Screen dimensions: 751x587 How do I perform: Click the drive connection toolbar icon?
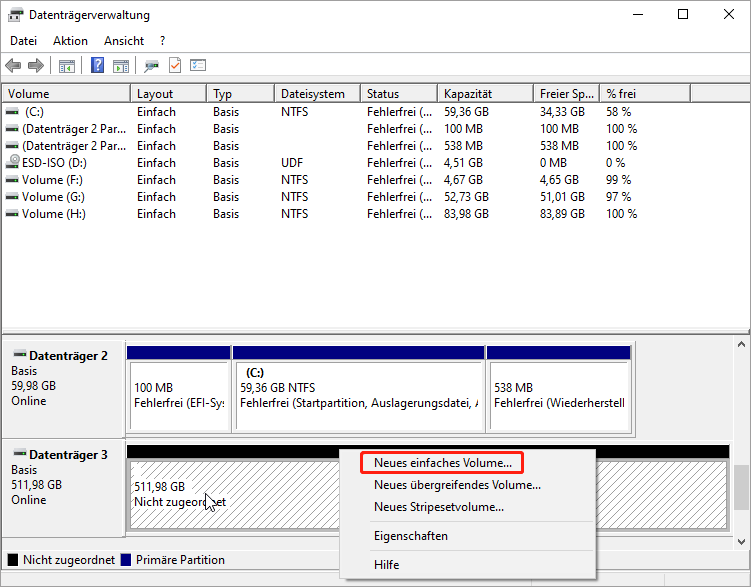click(151, 66)
